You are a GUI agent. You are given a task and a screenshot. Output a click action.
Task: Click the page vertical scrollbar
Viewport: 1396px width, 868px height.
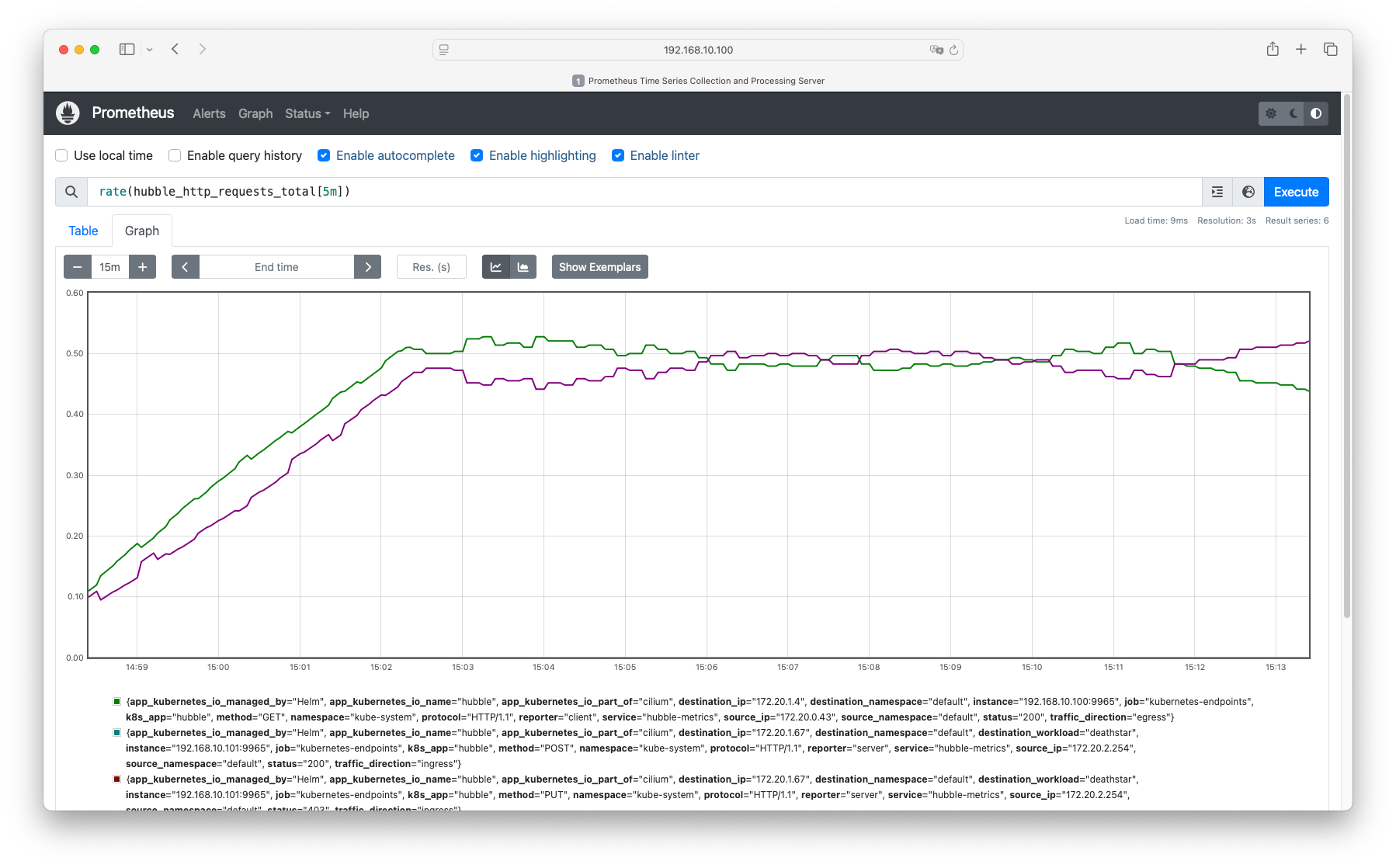pyautogui.click(x=1347, y=356)
